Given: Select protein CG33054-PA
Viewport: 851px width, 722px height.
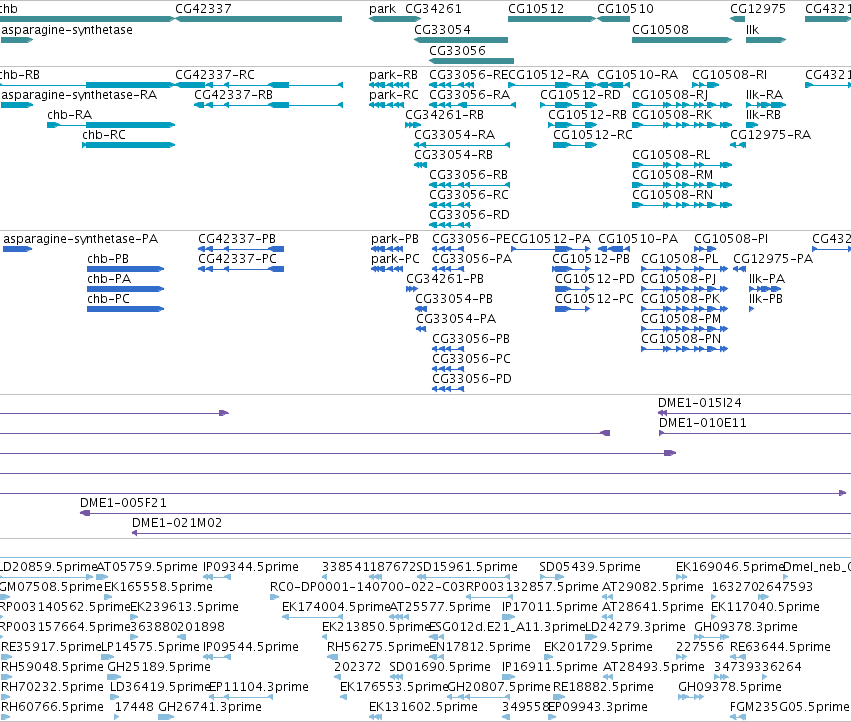Looking at the screenshot, I should pos(456,319).
